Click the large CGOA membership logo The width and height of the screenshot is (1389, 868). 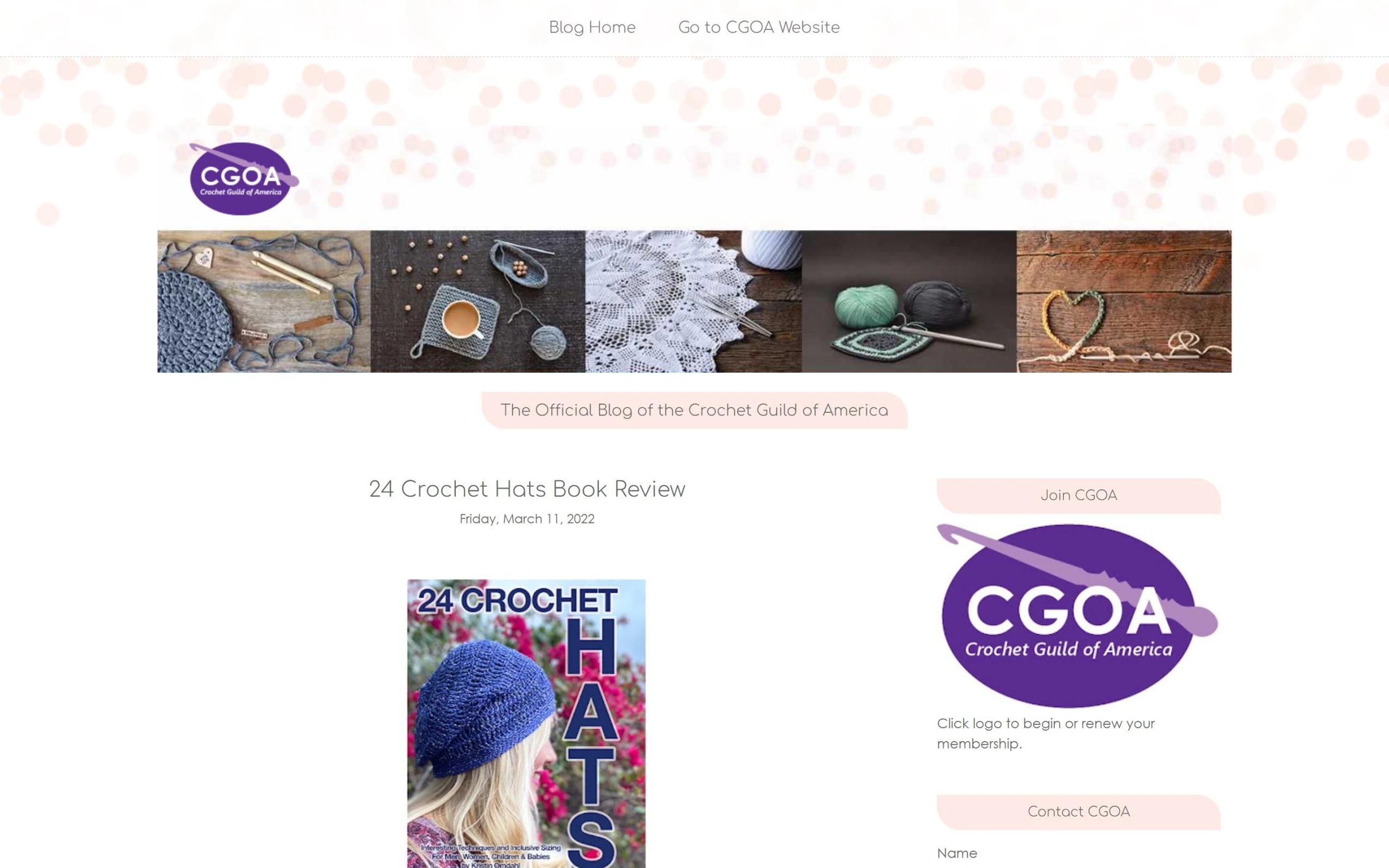pyautogui.click(x=1077, y=615)
